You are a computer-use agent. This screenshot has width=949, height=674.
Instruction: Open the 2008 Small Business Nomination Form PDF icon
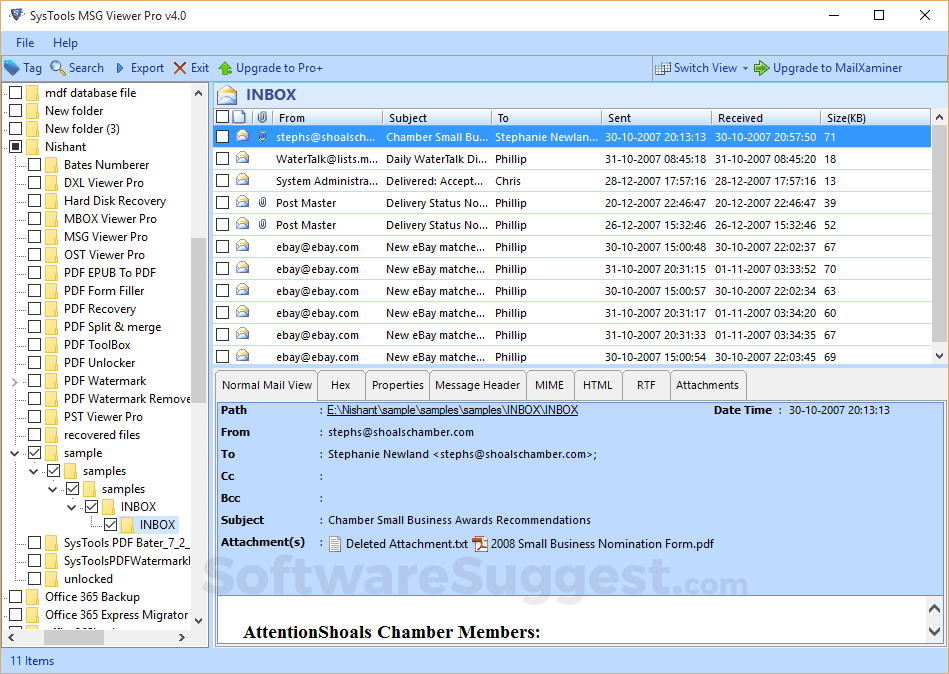480,544
